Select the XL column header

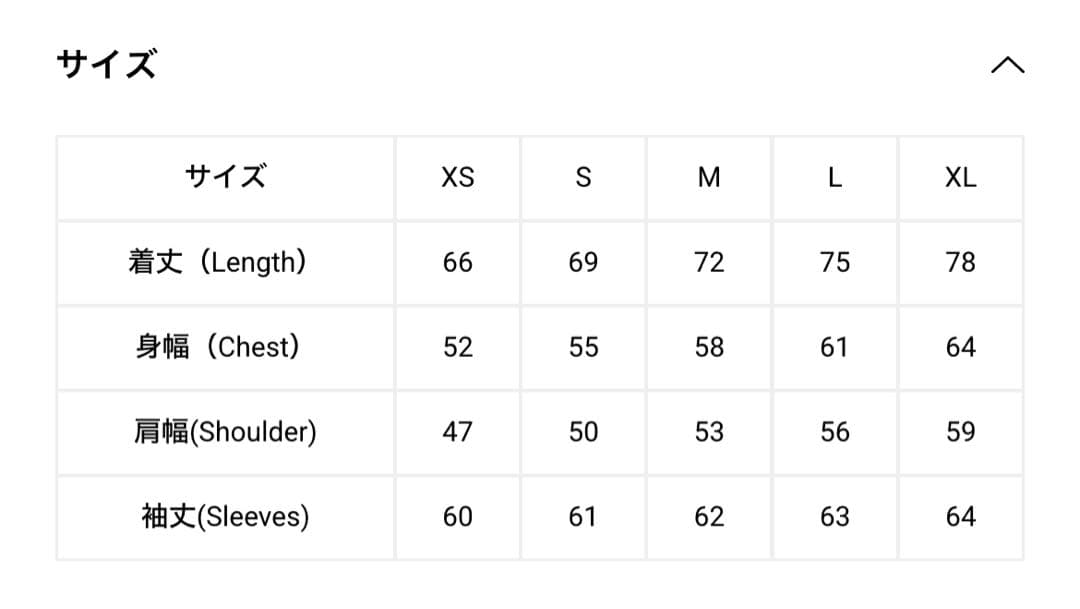(x=961, y=178)
